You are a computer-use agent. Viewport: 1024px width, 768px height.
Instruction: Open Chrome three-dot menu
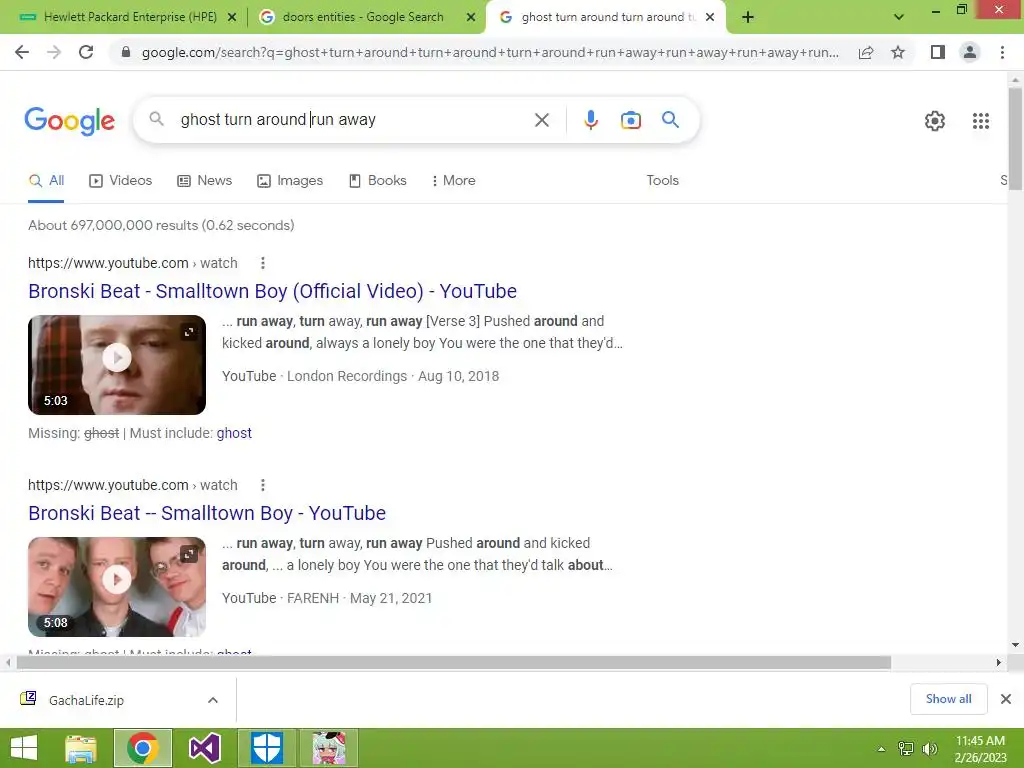(1002, 52)
